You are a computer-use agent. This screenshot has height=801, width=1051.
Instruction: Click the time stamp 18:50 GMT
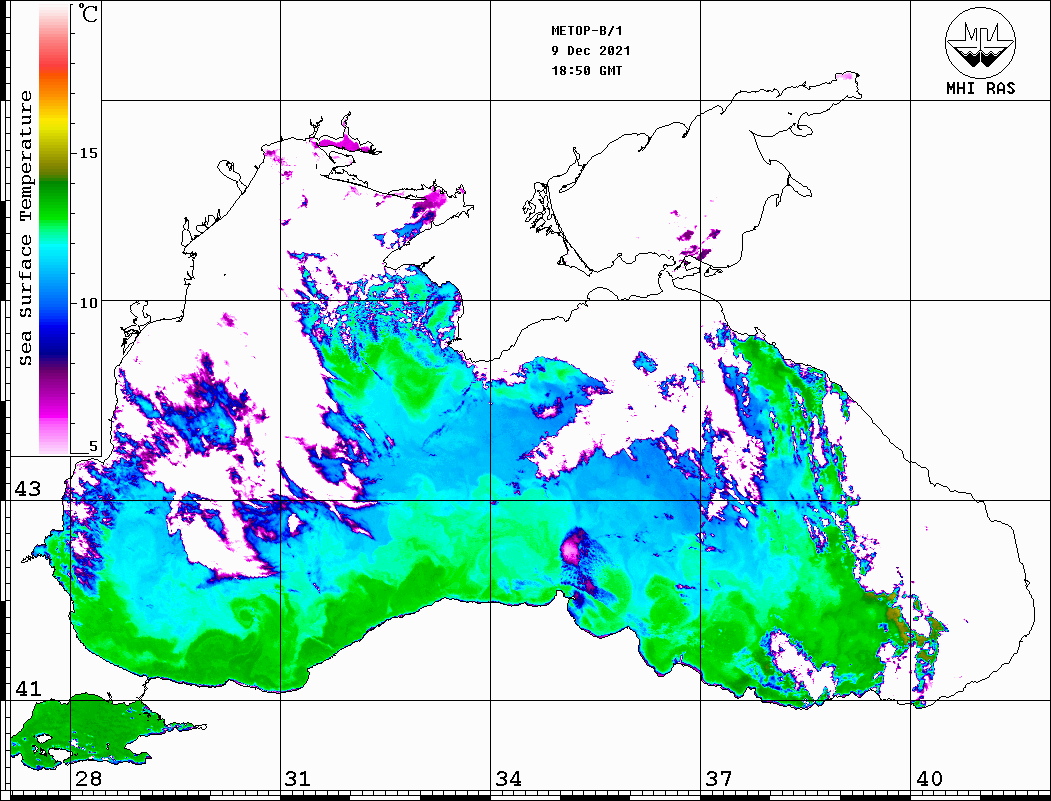(586, 70)
